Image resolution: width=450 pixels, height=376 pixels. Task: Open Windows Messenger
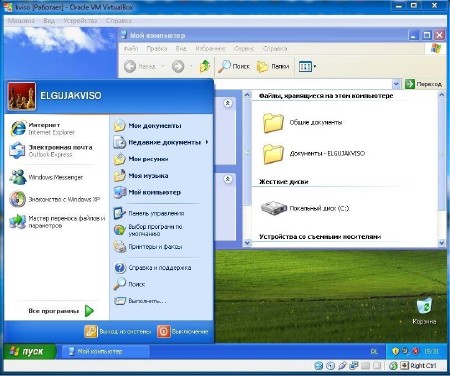pyautogui.click(x=46, y=177)
